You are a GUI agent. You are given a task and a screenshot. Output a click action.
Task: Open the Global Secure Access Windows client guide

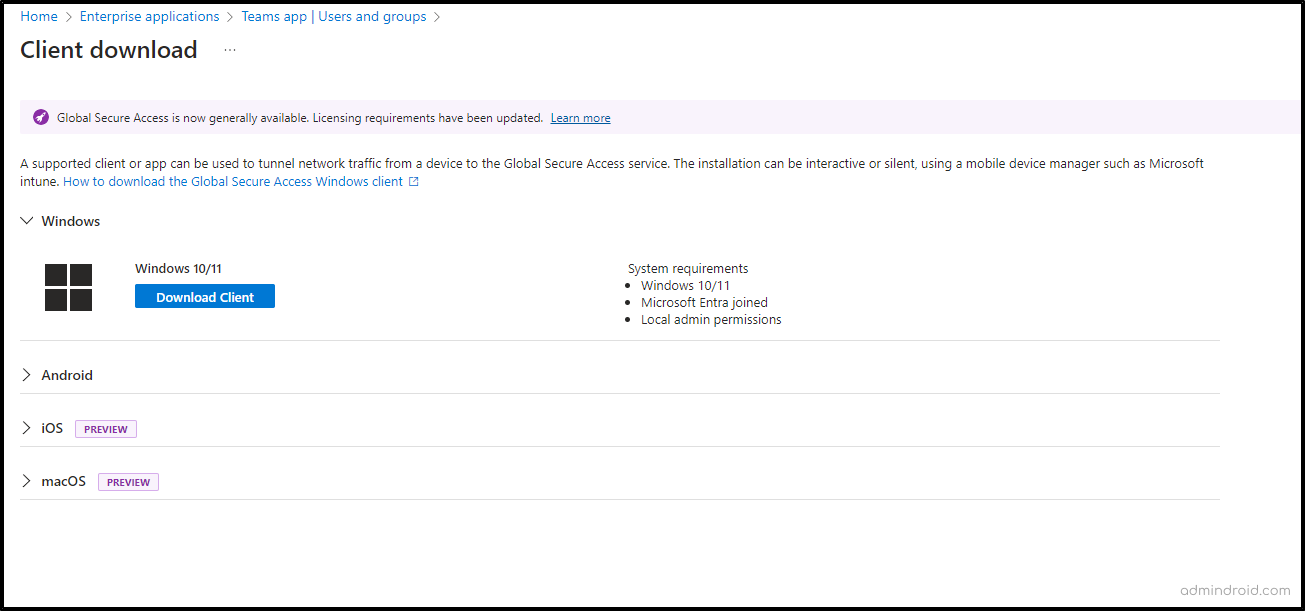coord(232,181)
